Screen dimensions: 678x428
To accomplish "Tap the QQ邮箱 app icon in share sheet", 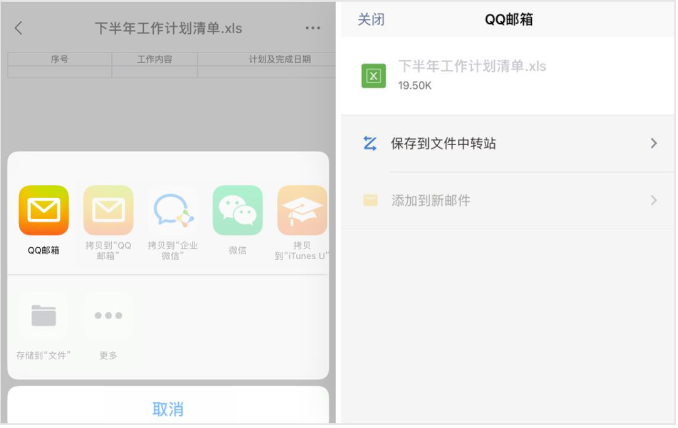I will click(44, 210).
